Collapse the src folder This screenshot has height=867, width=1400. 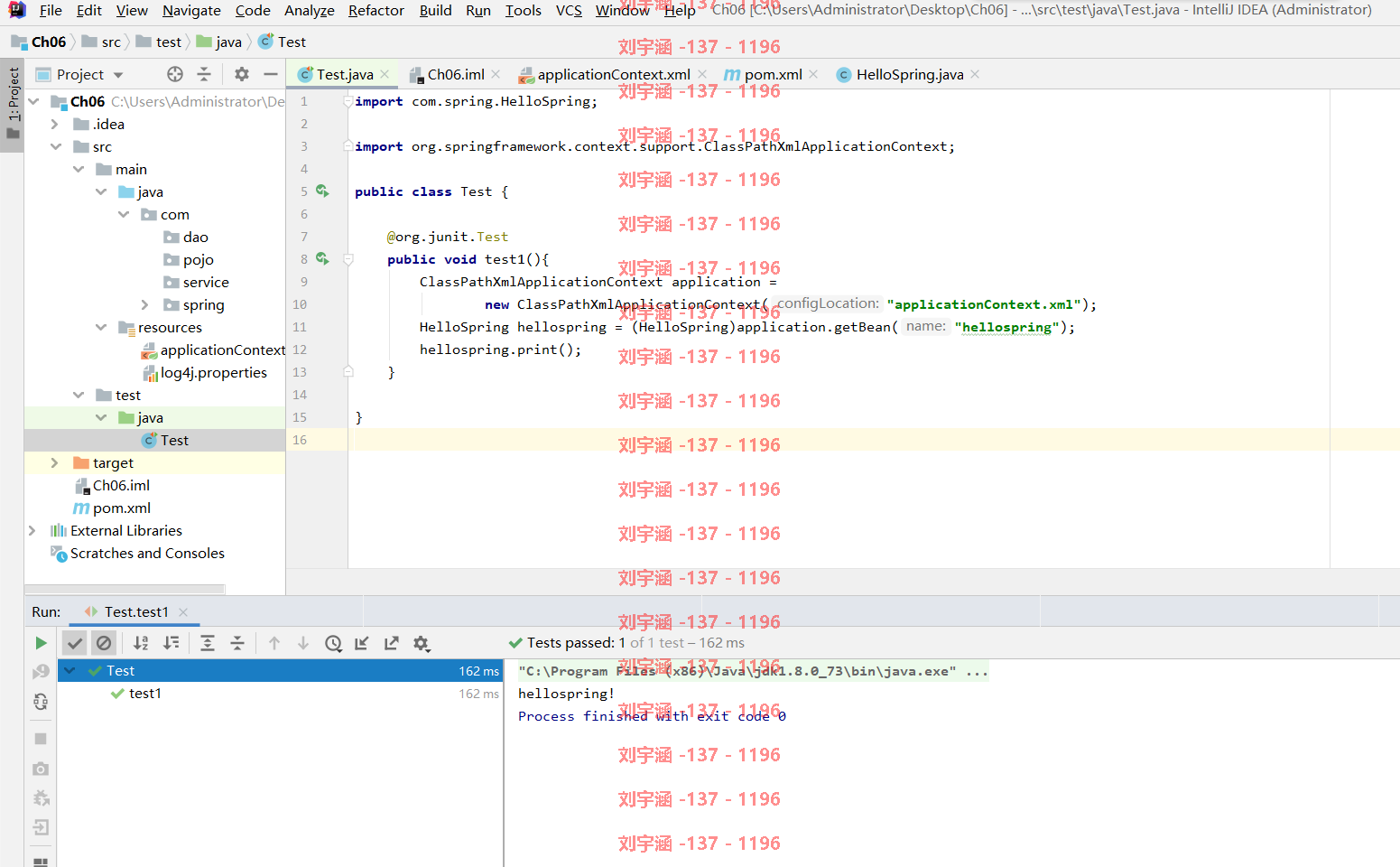(x=56, y=146)
